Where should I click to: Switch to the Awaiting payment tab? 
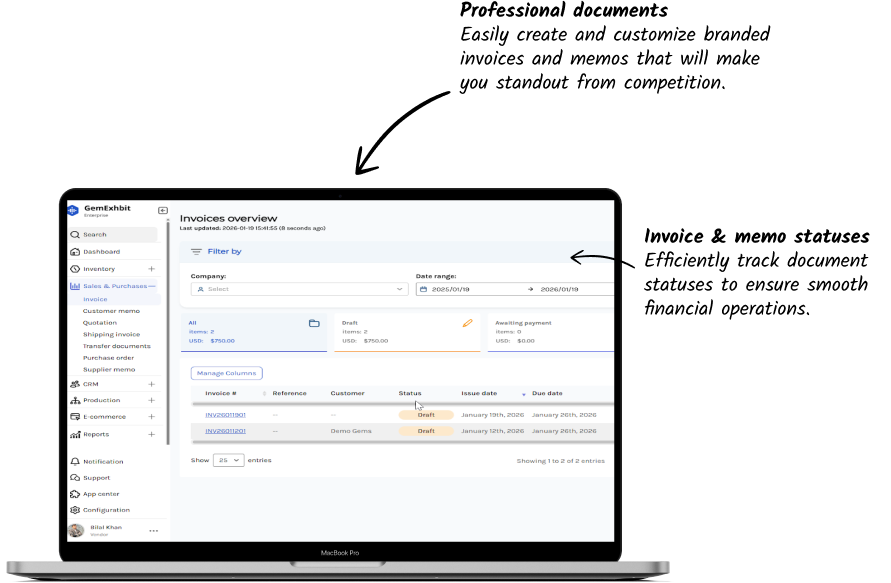550,332
